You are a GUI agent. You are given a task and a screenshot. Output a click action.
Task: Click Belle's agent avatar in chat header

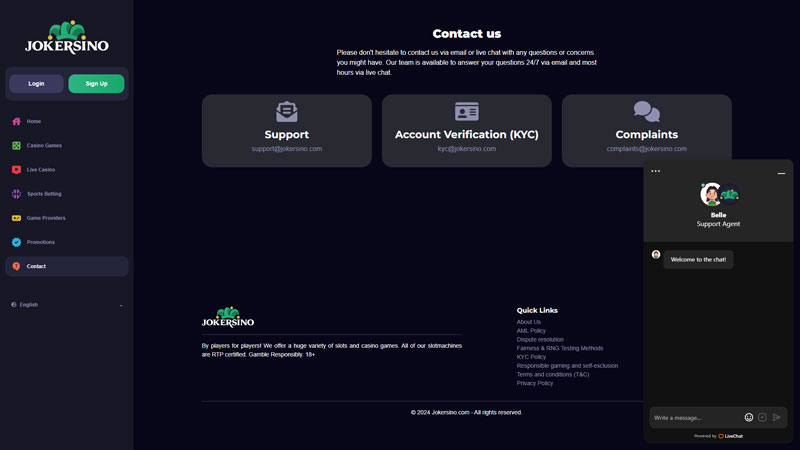click(710, 194)
